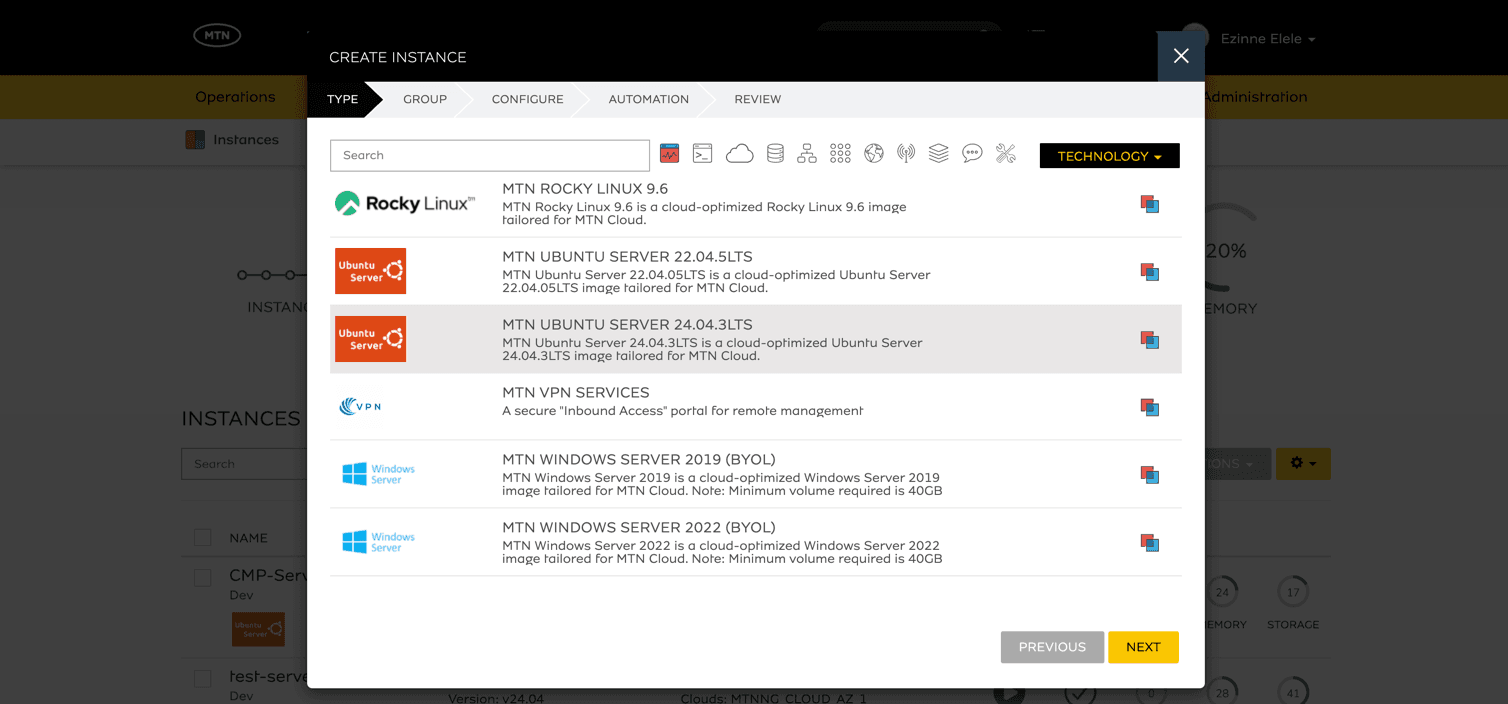Click the Windows Server 2022 logo
The width and height of the screenshot is (1508, 704).
378,542
